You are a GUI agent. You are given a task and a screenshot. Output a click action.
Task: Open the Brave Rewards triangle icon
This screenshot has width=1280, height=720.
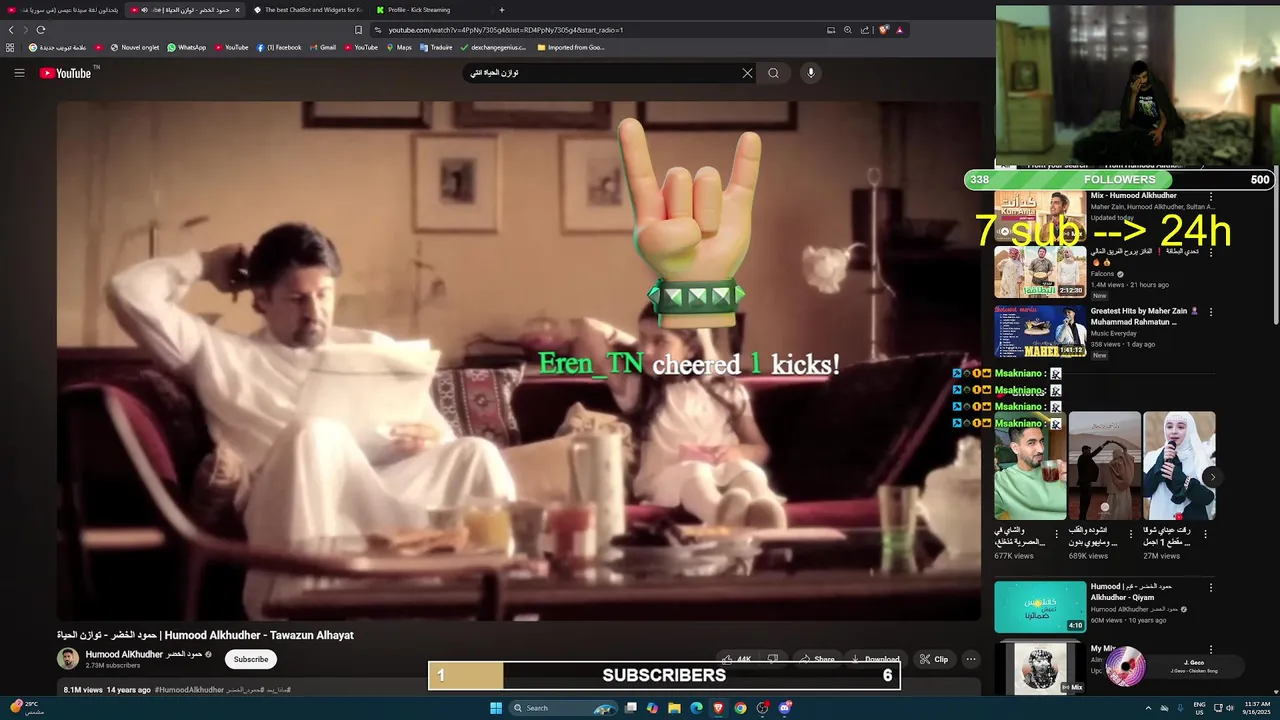(x=900, y=30)
